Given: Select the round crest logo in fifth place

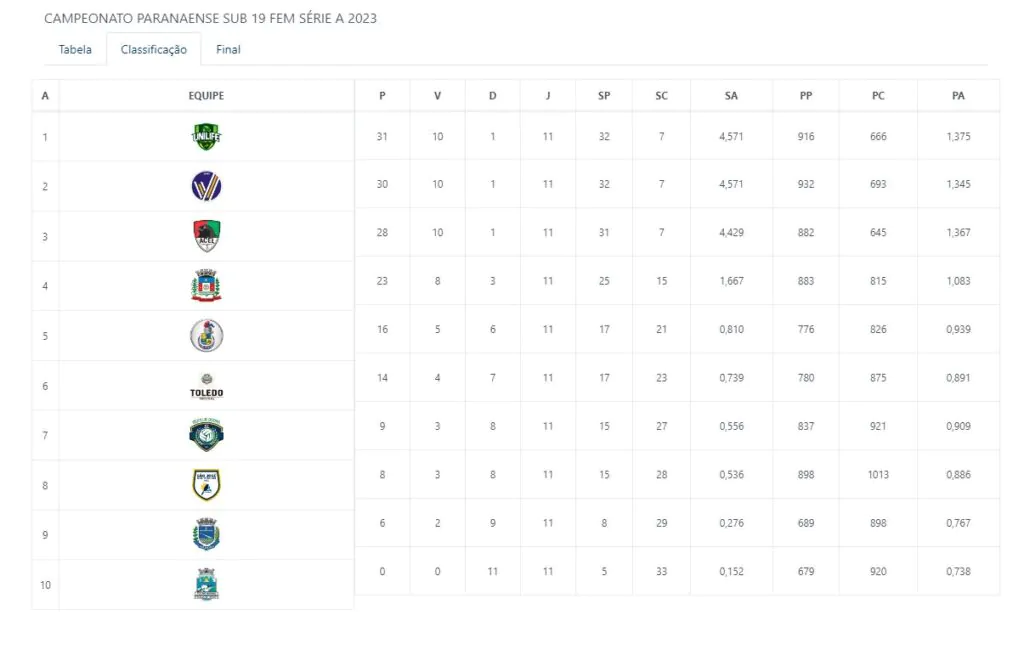Looking at the screenshot, I should point(206,336).
